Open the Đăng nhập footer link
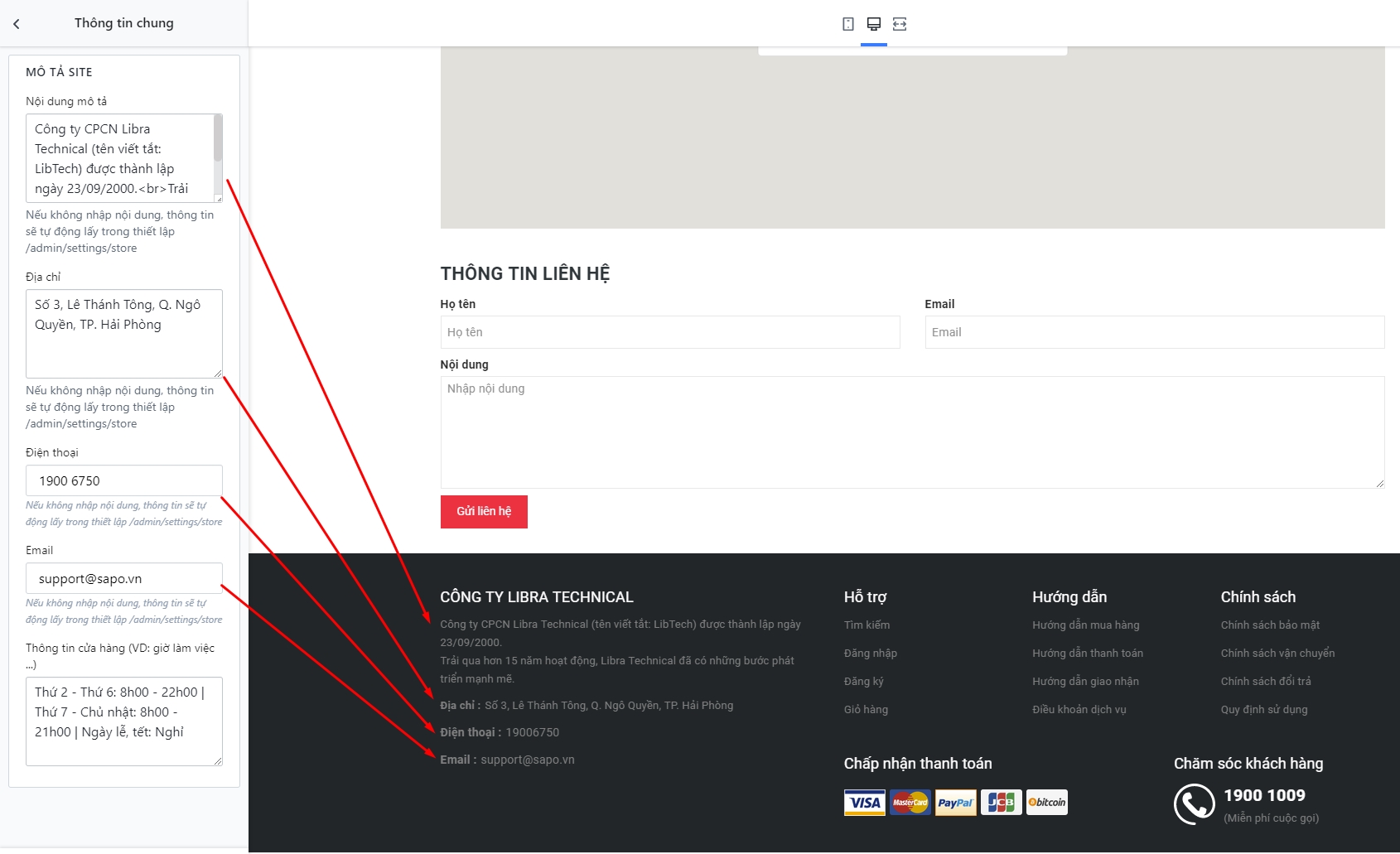This screenshot has height=854, width=1400. 871,654
